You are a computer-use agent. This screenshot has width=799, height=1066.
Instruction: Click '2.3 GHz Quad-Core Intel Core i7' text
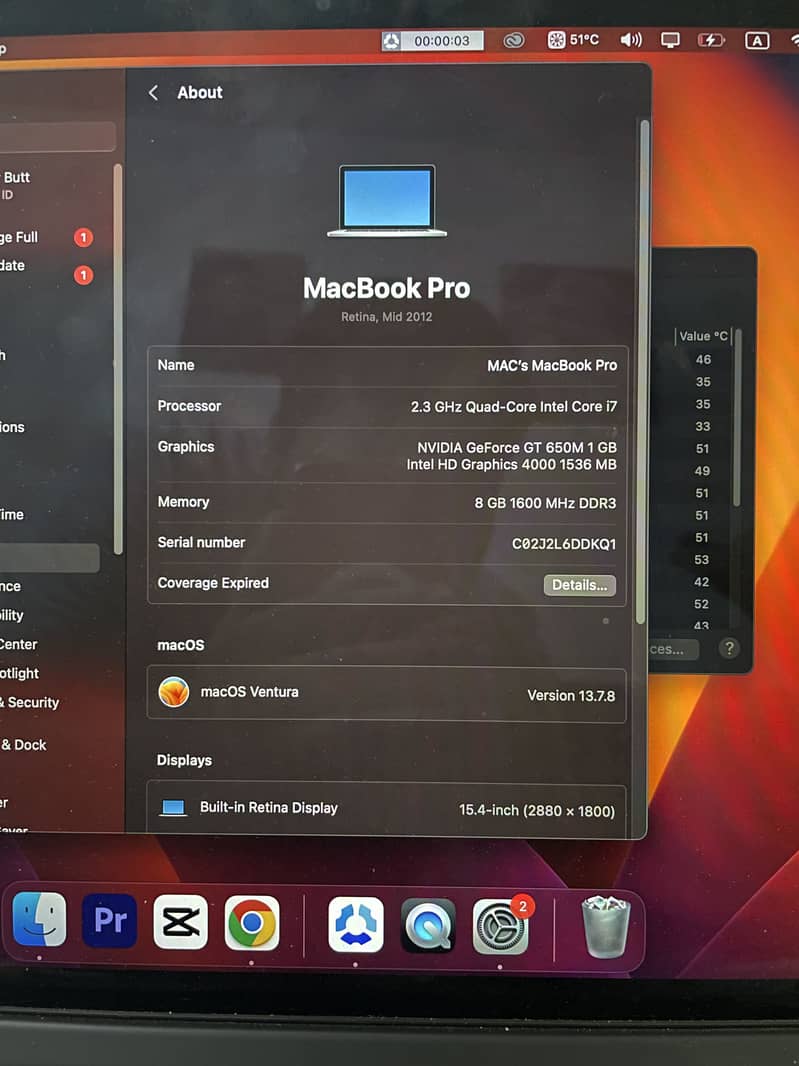point(514,407)
